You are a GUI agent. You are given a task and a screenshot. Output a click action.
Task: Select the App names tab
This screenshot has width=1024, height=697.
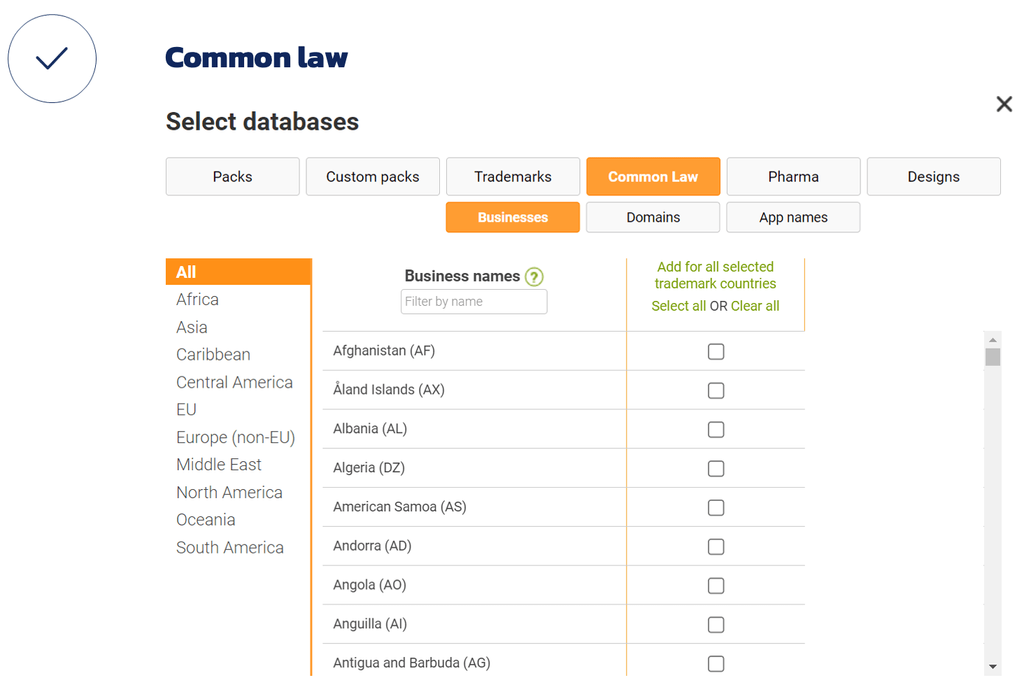point(793,217)
